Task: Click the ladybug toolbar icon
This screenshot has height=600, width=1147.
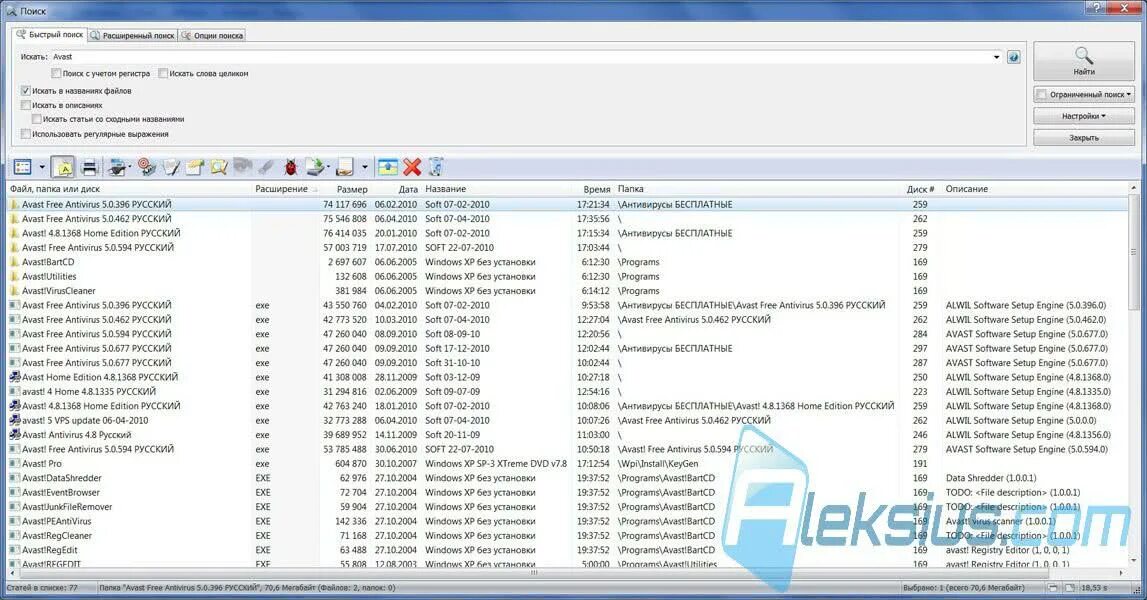Action: [291, 168]
